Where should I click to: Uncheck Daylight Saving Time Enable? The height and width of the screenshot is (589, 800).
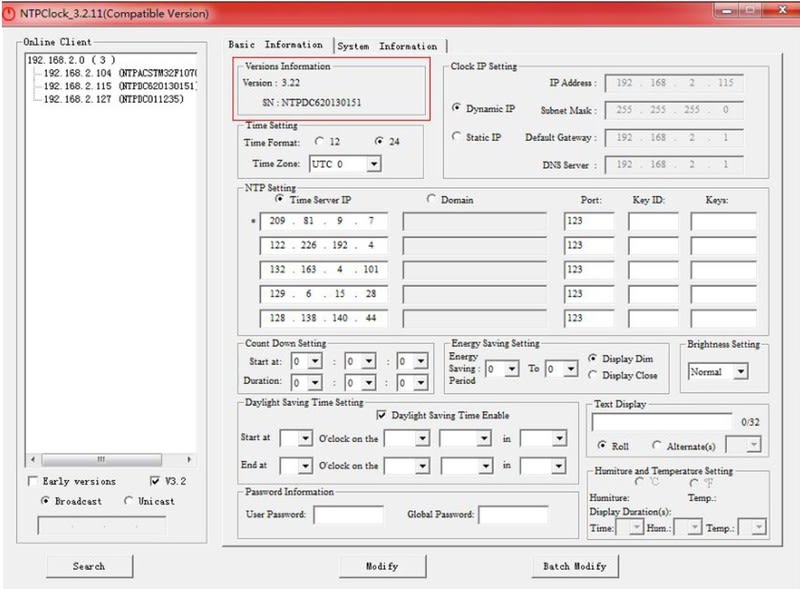[382, 415]
